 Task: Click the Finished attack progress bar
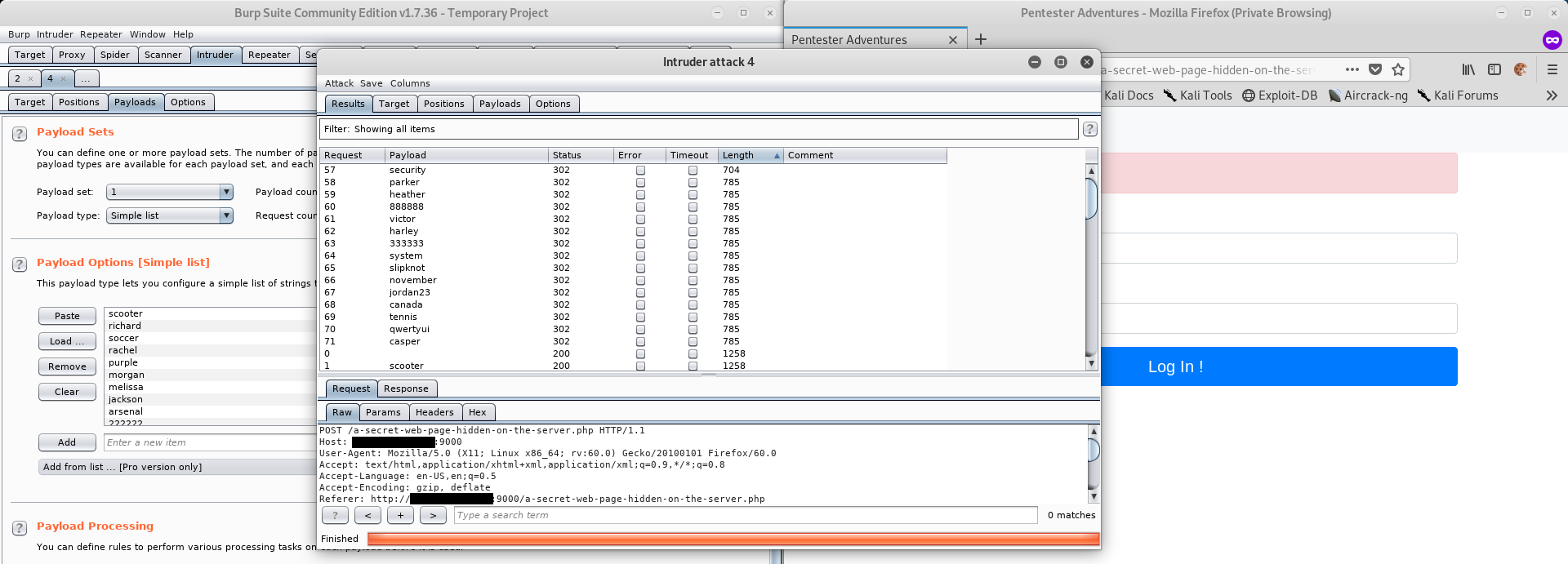coord(733,539)
